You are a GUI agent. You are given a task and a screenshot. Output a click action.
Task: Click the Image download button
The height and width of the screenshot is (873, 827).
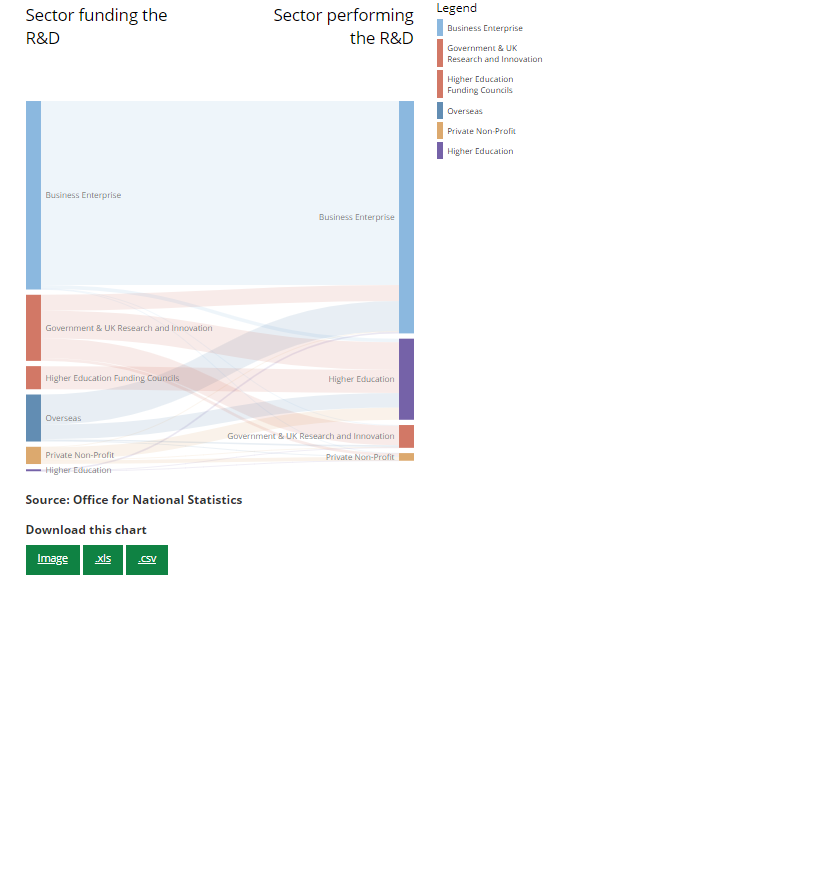53,559
